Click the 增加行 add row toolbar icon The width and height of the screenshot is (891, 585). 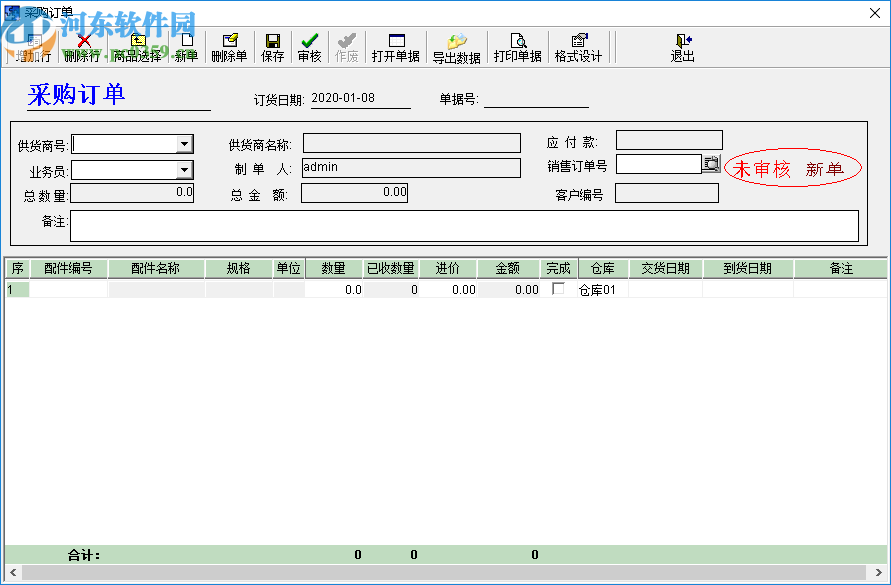click(x=34, y=47)
